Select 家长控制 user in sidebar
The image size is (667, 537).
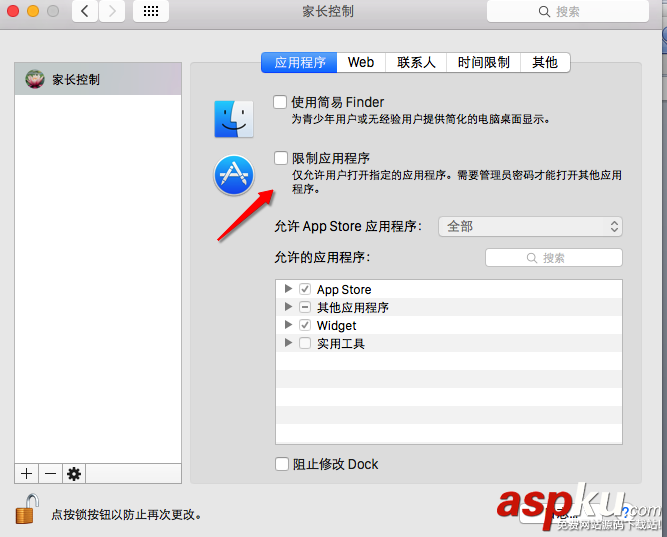[98, 79]
